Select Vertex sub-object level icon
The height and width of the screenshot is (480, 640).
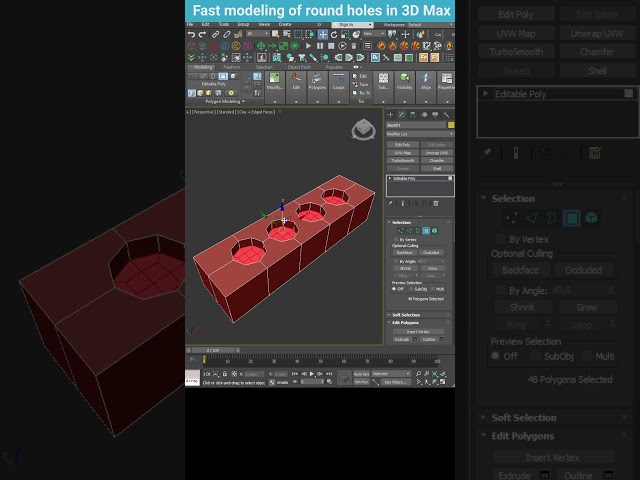tap(401, 231)
